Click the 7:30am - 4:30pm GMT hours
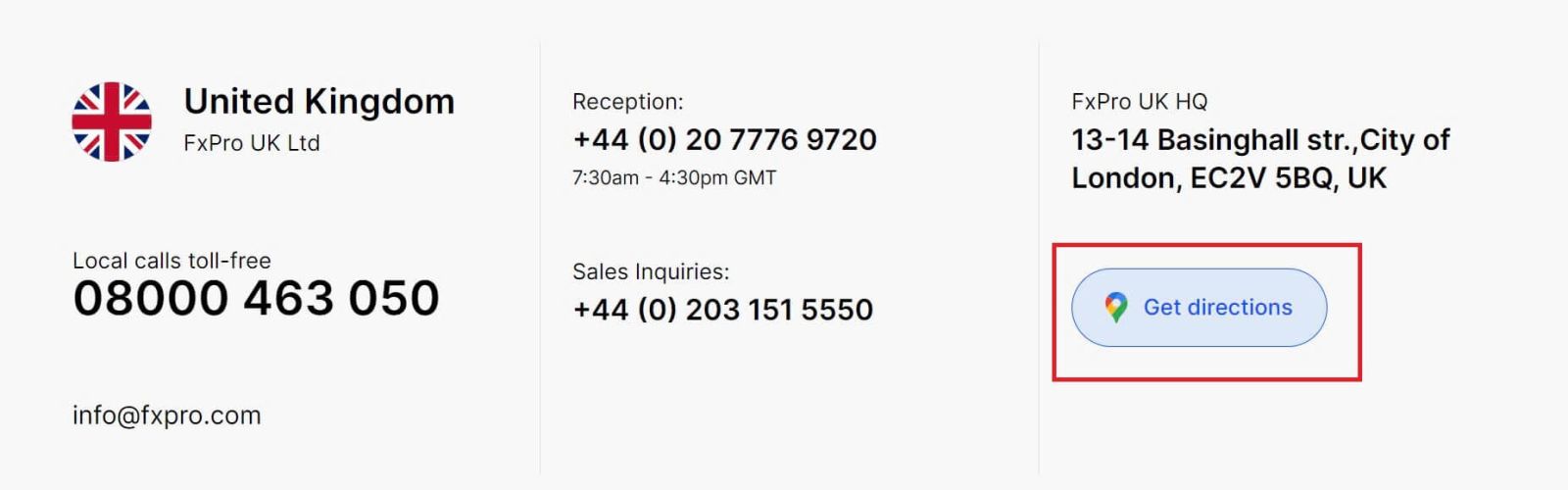Viewport: 1568px width, 490px height. click(x=674, y=178)
